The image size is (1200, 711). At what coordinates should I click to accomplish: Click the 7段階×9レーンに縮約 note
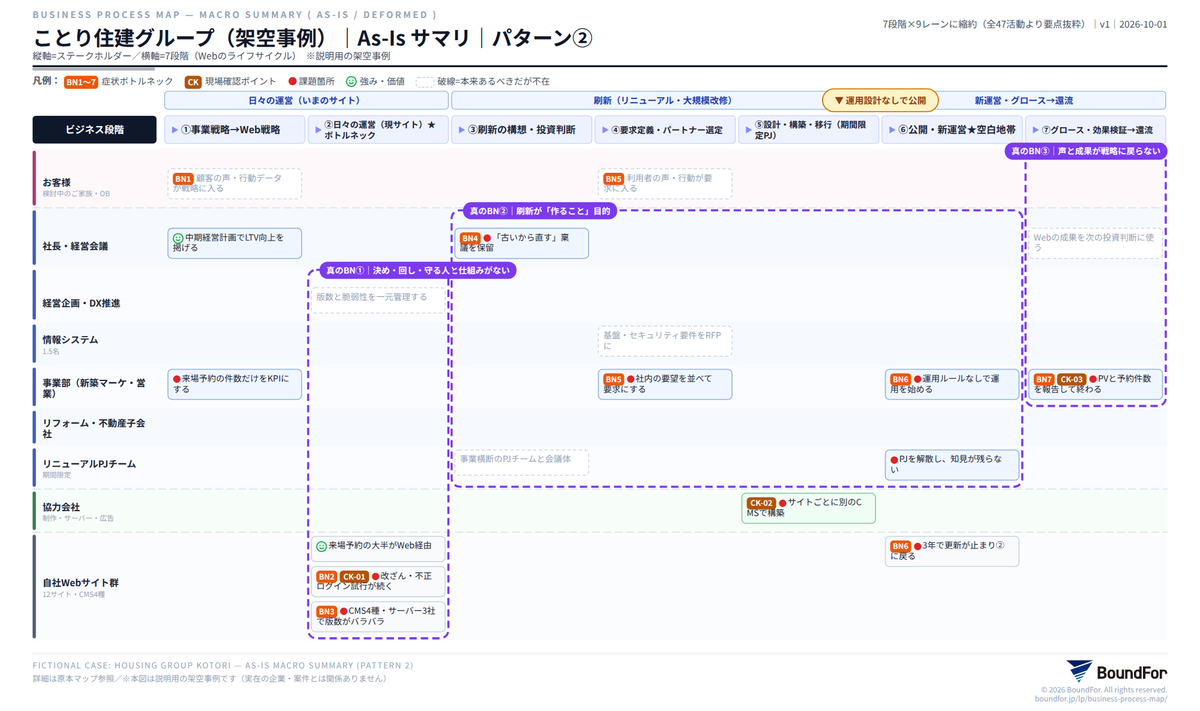click(985, 24)
